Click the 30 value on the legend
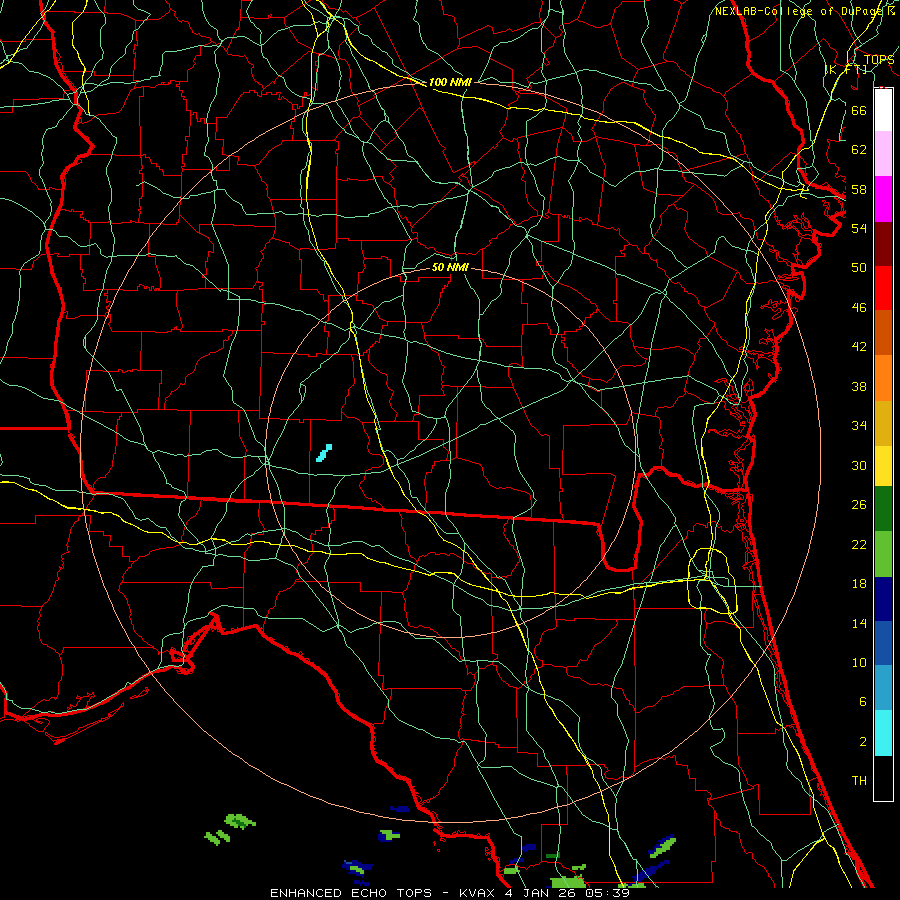Viewport: 900px width, 900px height. pyautogui.click(x=859, y=465)
